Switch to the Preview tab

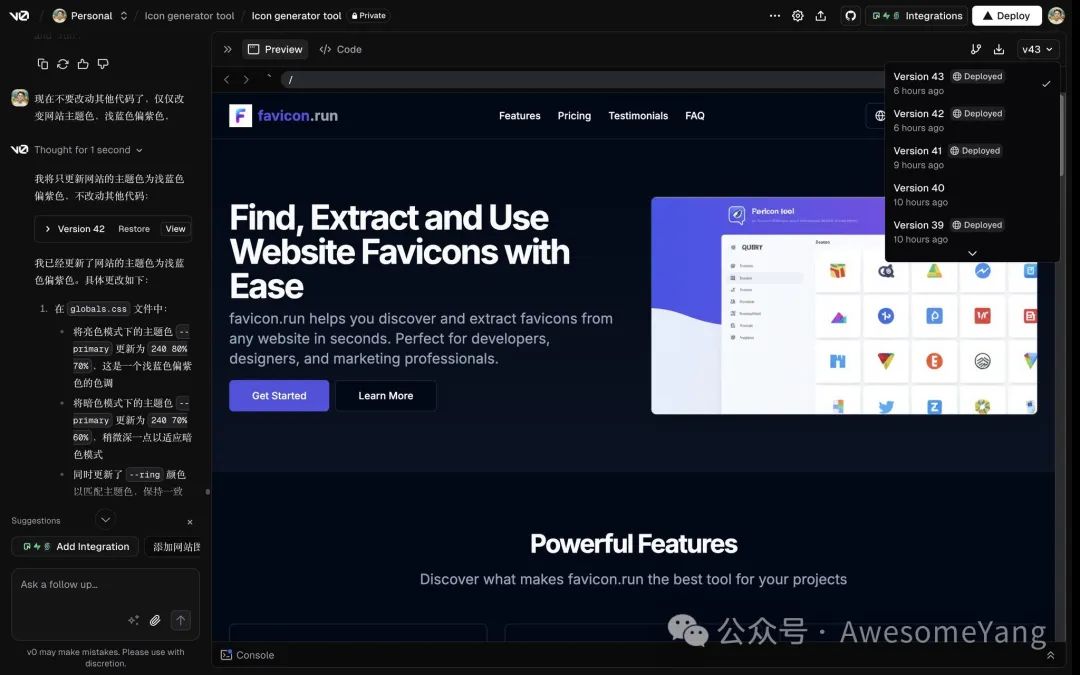(x=275, y=50)
